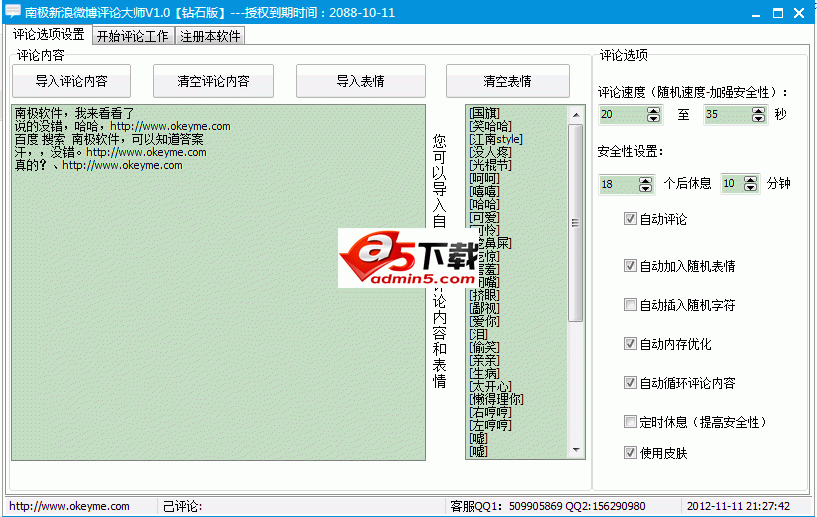This screenshot has width=817, height=517.
Task: Open the 注册本软件 tab
Action: point(210,36)
